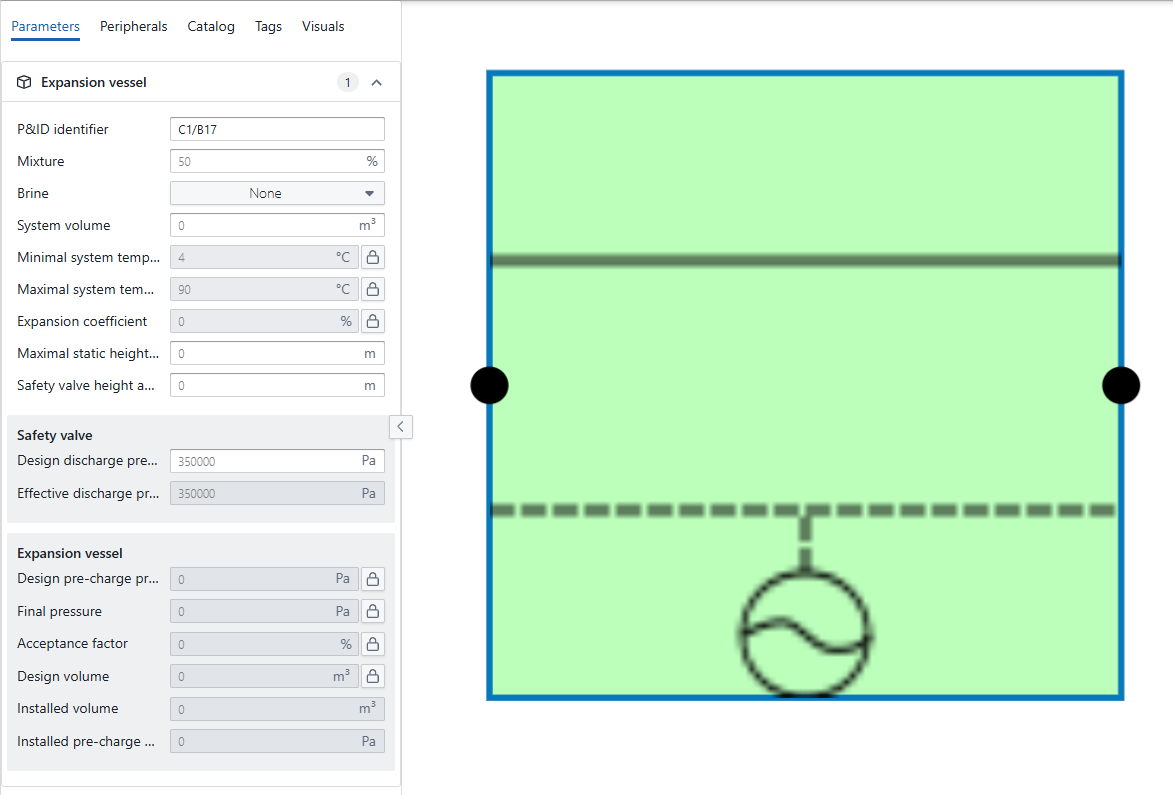Go to the Tags tab

(268, 27)
